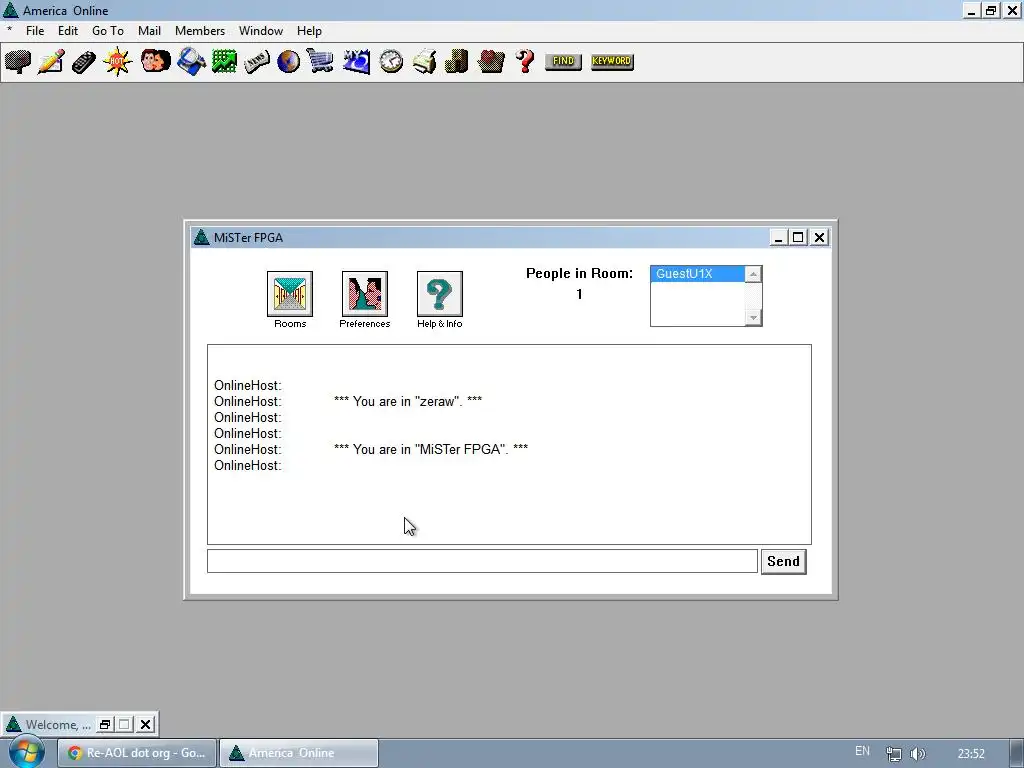Click the chat message input field
Viewport: 1024px width, 768px height.
[482, 561]
